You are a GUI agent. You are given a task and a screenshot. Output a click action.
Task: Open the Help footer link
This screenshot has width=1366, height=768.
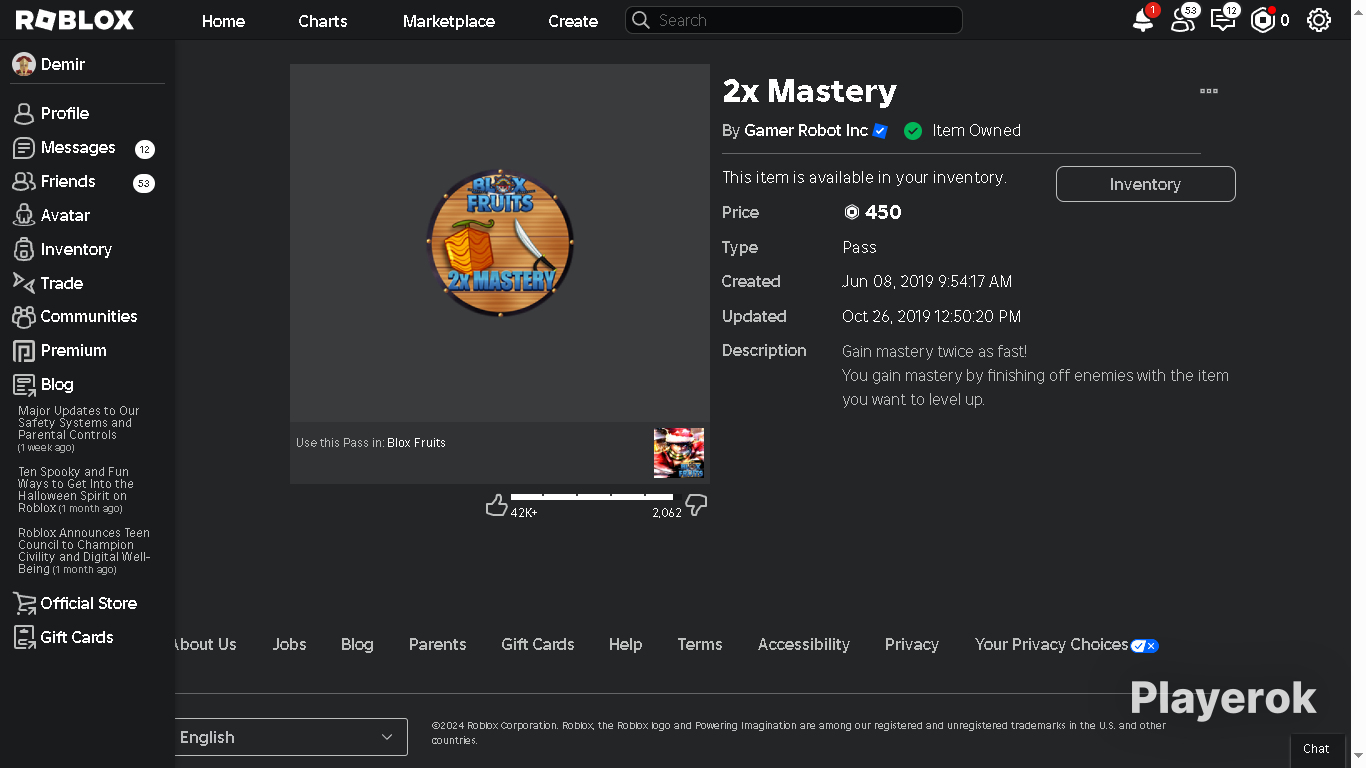(x=626, y=645)
